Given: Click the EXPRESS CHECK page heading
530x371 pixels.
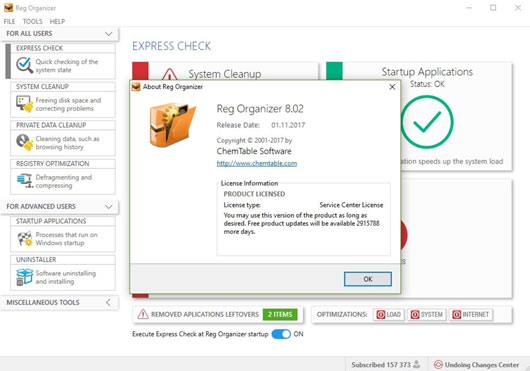Looking at the screenshot, I should click(171, 46).
